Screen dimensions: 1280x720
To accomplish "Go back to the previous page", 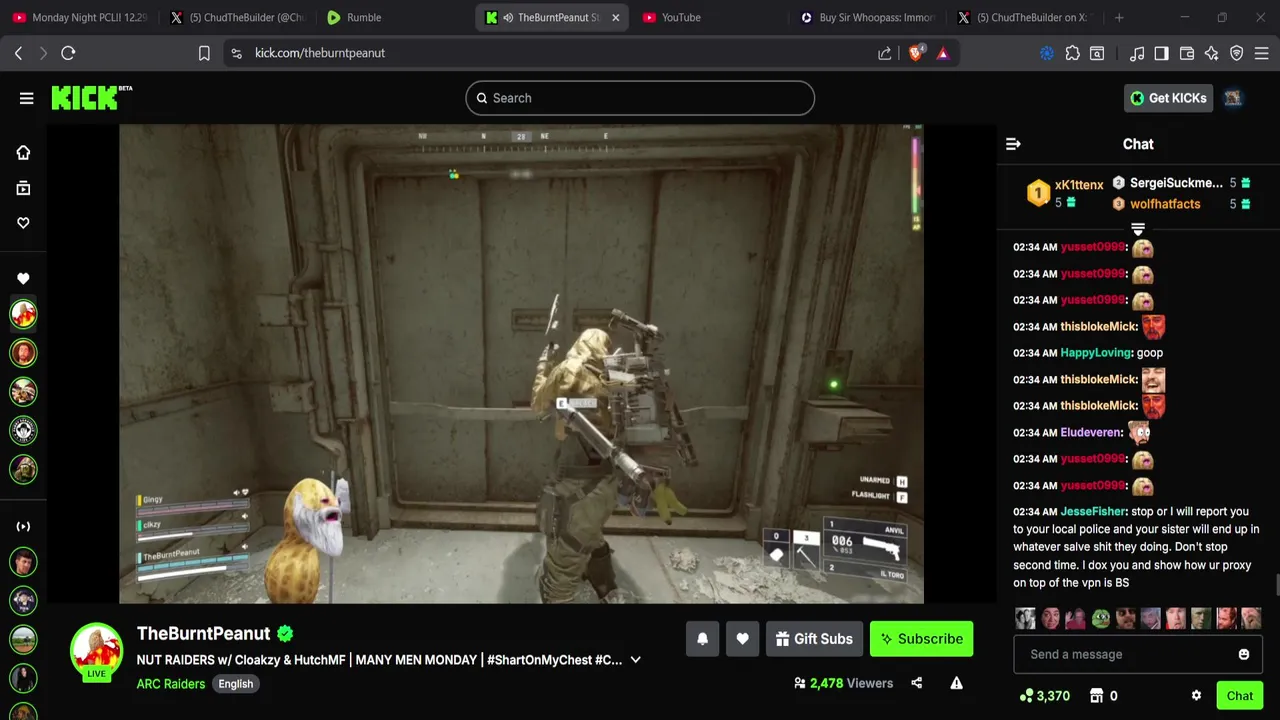I will (x=18, y=53).
